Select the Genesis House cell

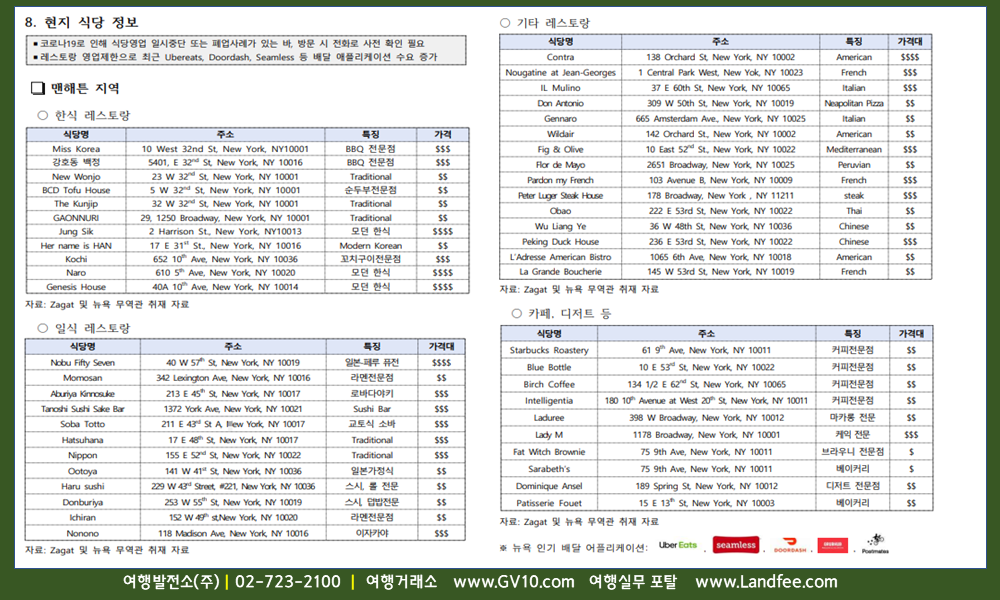[x=76, y=287]
